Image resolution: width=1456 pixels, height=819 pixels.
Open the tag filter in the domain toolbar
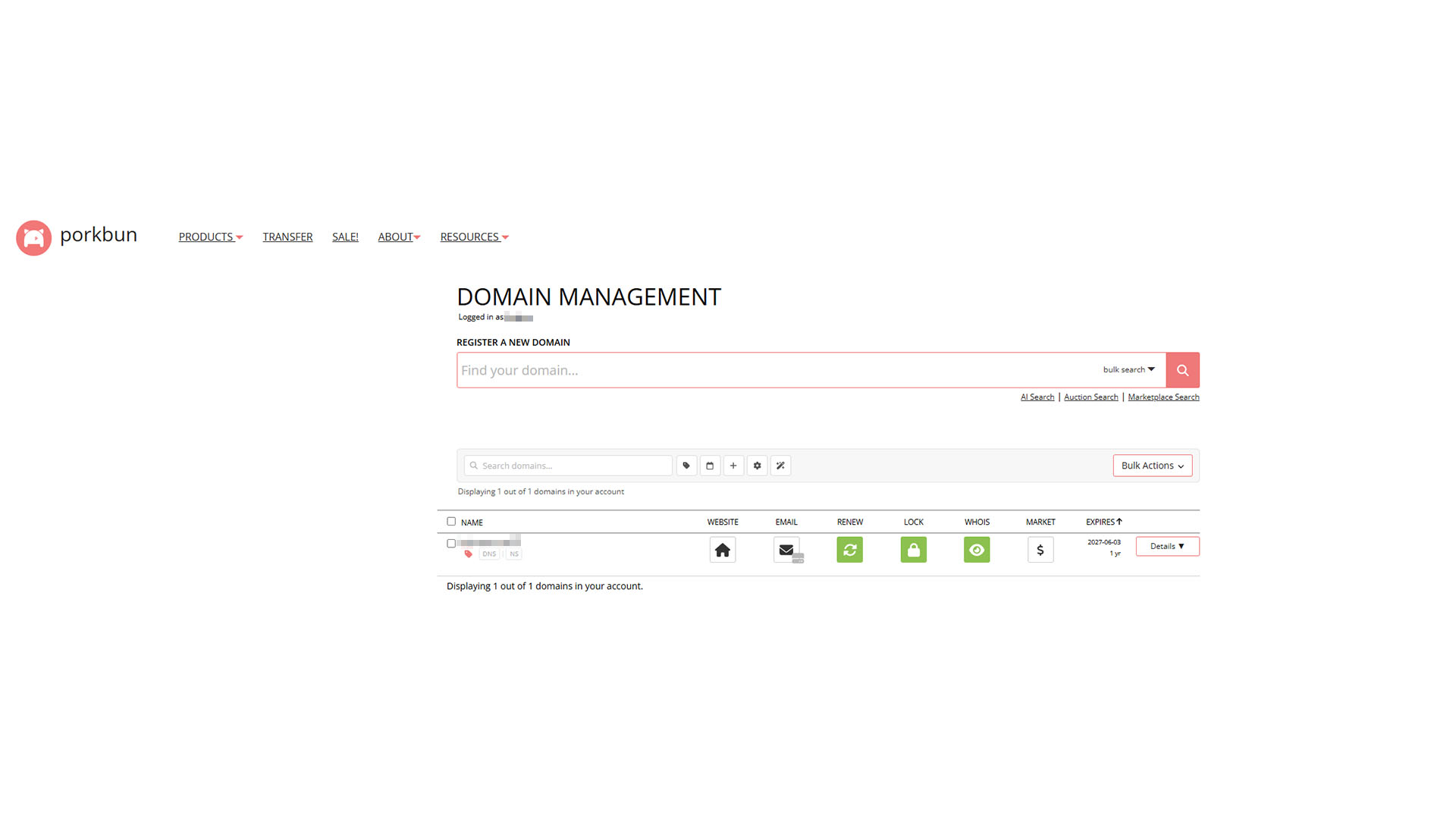(686, 466)
